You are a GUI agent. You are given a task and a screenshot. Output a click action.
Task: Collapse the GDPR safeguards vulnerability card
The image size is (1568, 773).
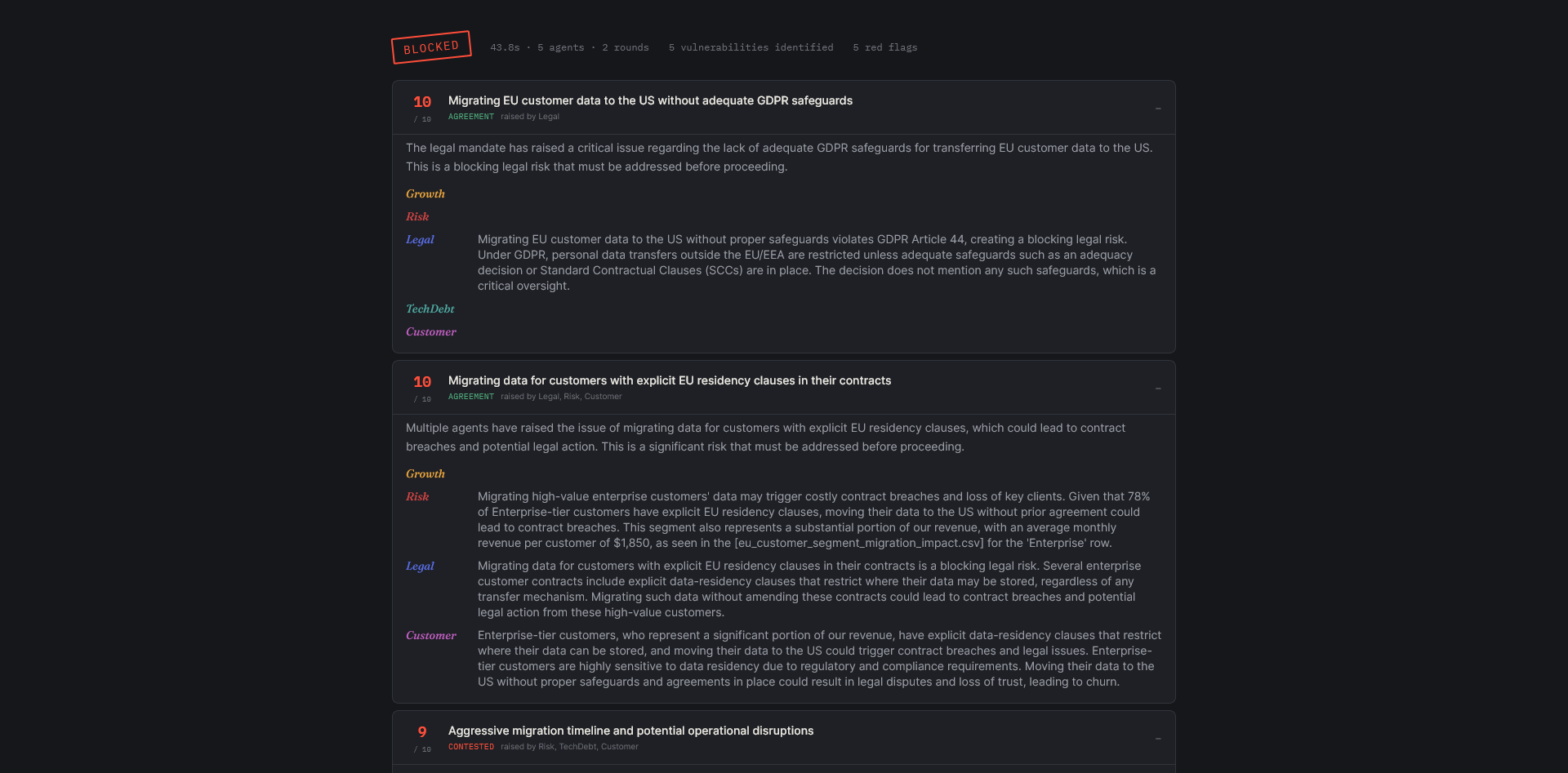coord(1158,108)
